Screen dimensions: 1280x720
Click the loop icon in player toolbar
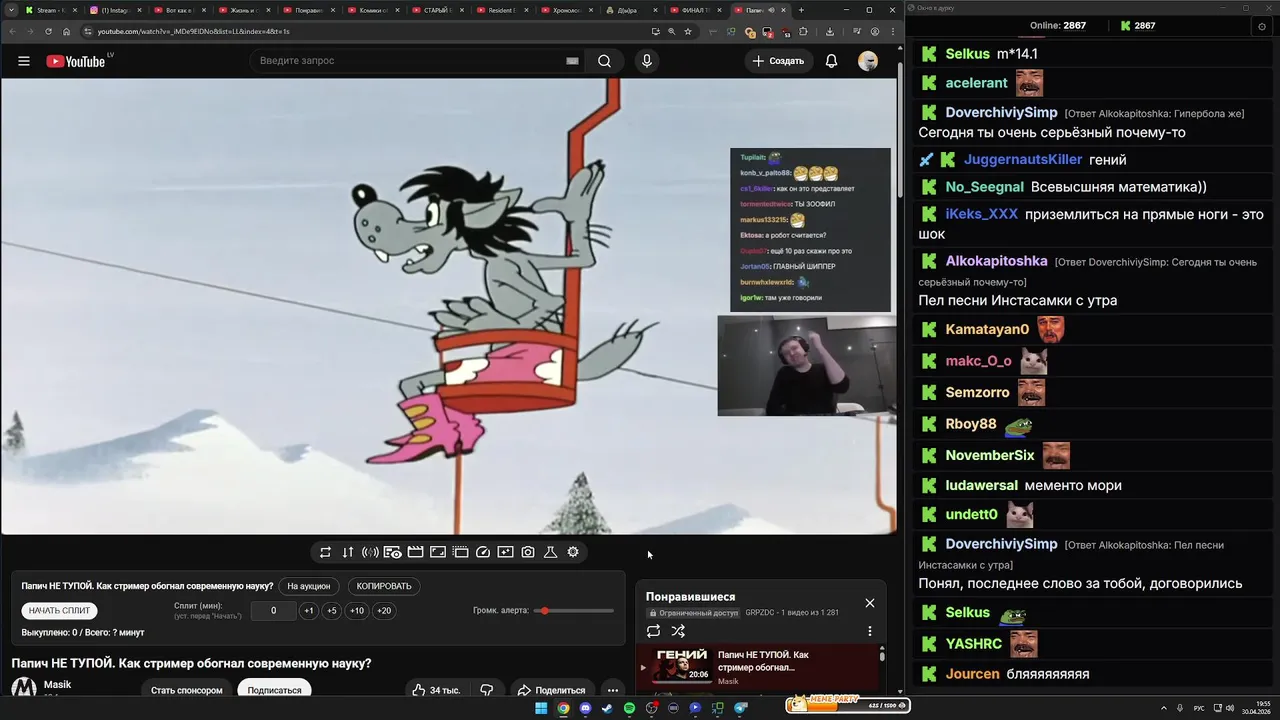point(325,552)
